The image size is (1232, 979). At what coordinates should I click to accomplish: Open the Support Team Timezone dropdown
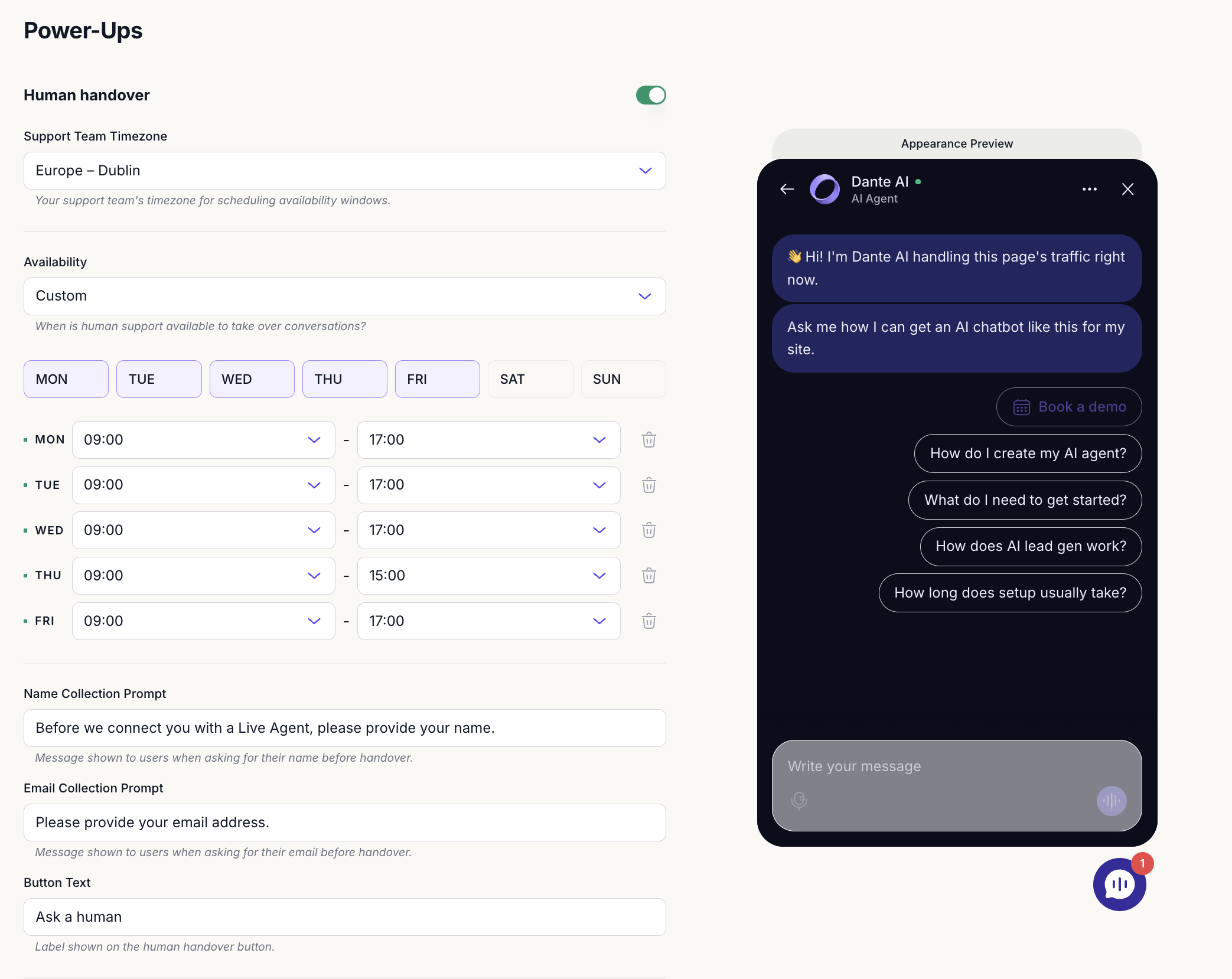pos(344,171)
